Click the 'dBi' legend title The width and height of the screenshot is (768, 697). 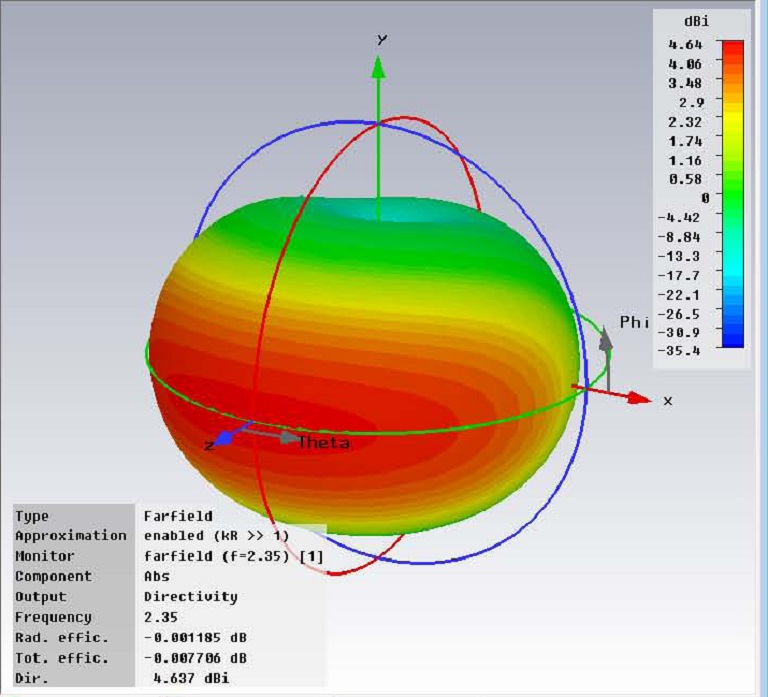click(696, 21)
